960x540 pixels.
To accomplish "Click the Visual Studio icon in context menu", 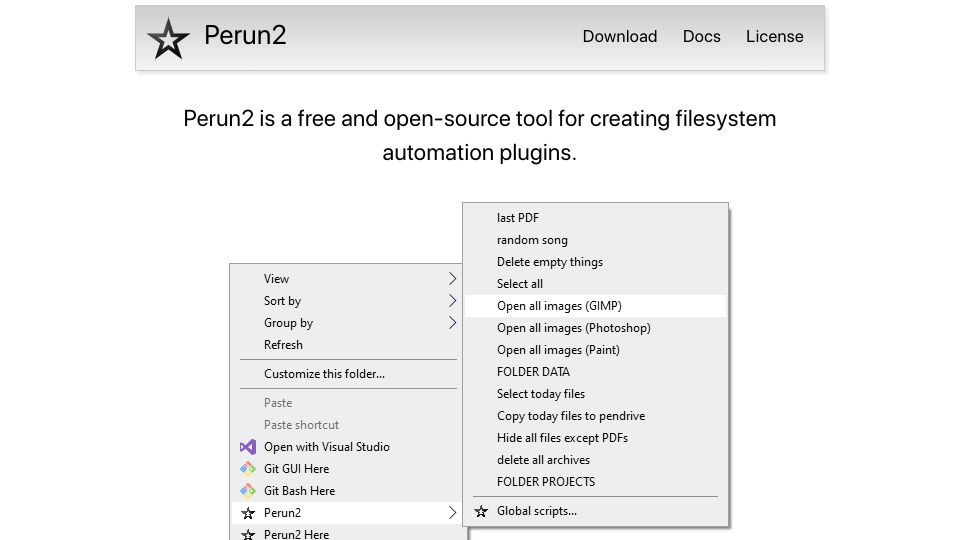I will [x=248, y=447].
